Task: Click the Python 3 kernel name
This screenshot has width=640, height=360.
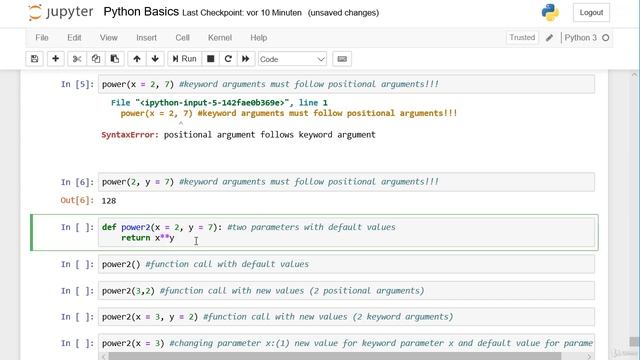Action: (x=580, y=38)
